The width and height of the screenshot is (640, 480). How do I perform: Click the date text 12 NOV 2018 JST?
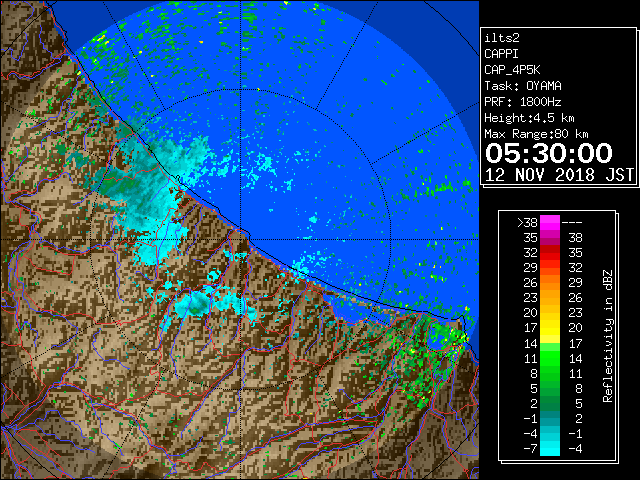tap(559, 175)
